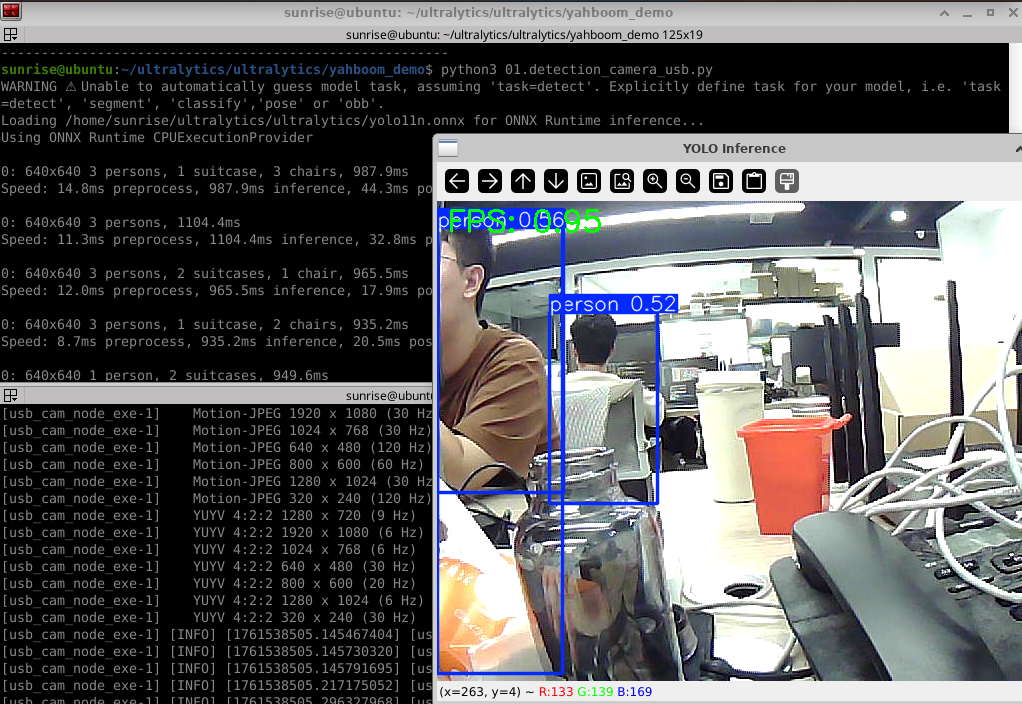This screenshot has height=704, width=1022.
Task: Click the terminal application icon in title bar
Action: 11,12
